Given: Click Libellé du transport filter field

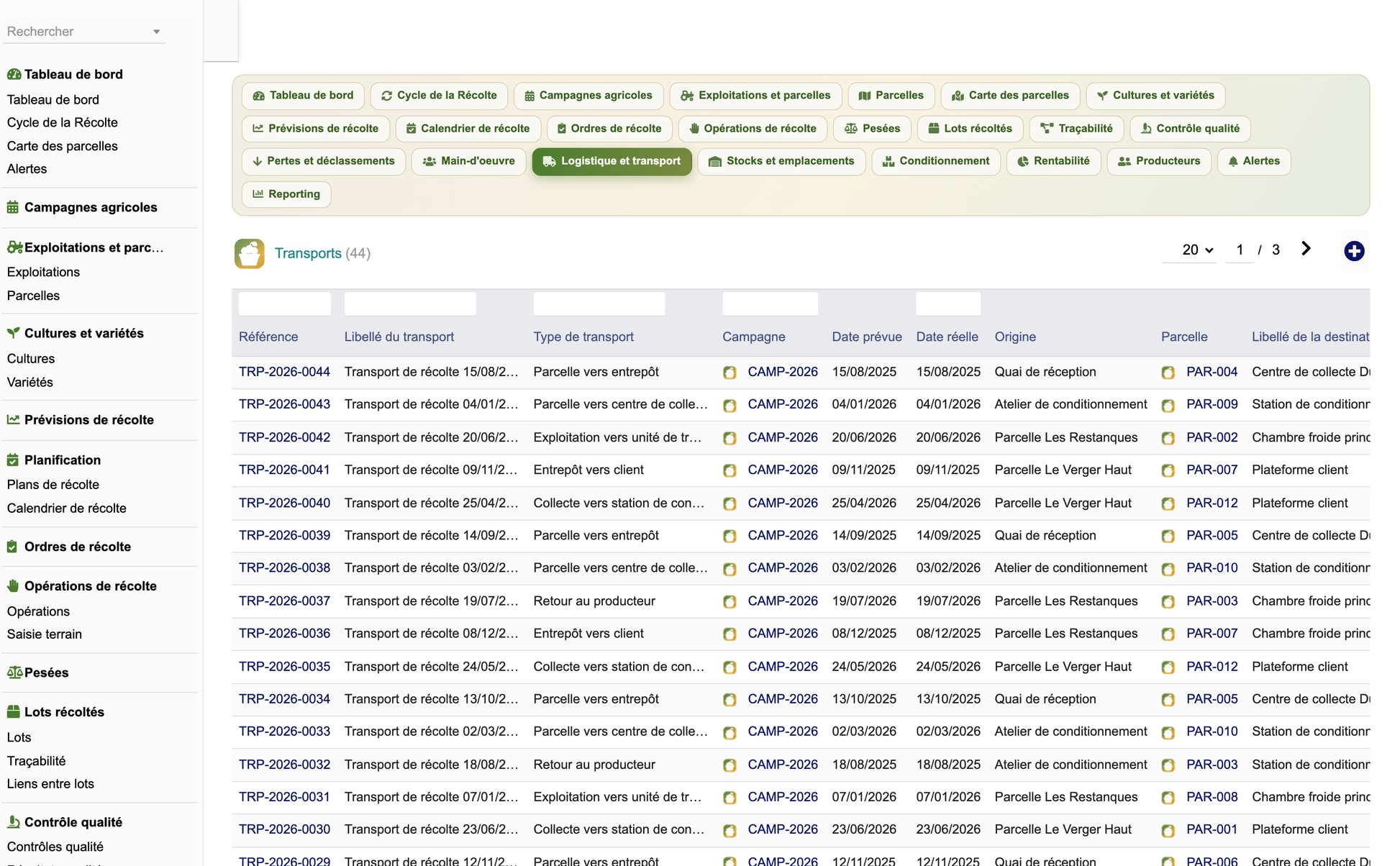Looking at the screenshot, I should (410, 304).
